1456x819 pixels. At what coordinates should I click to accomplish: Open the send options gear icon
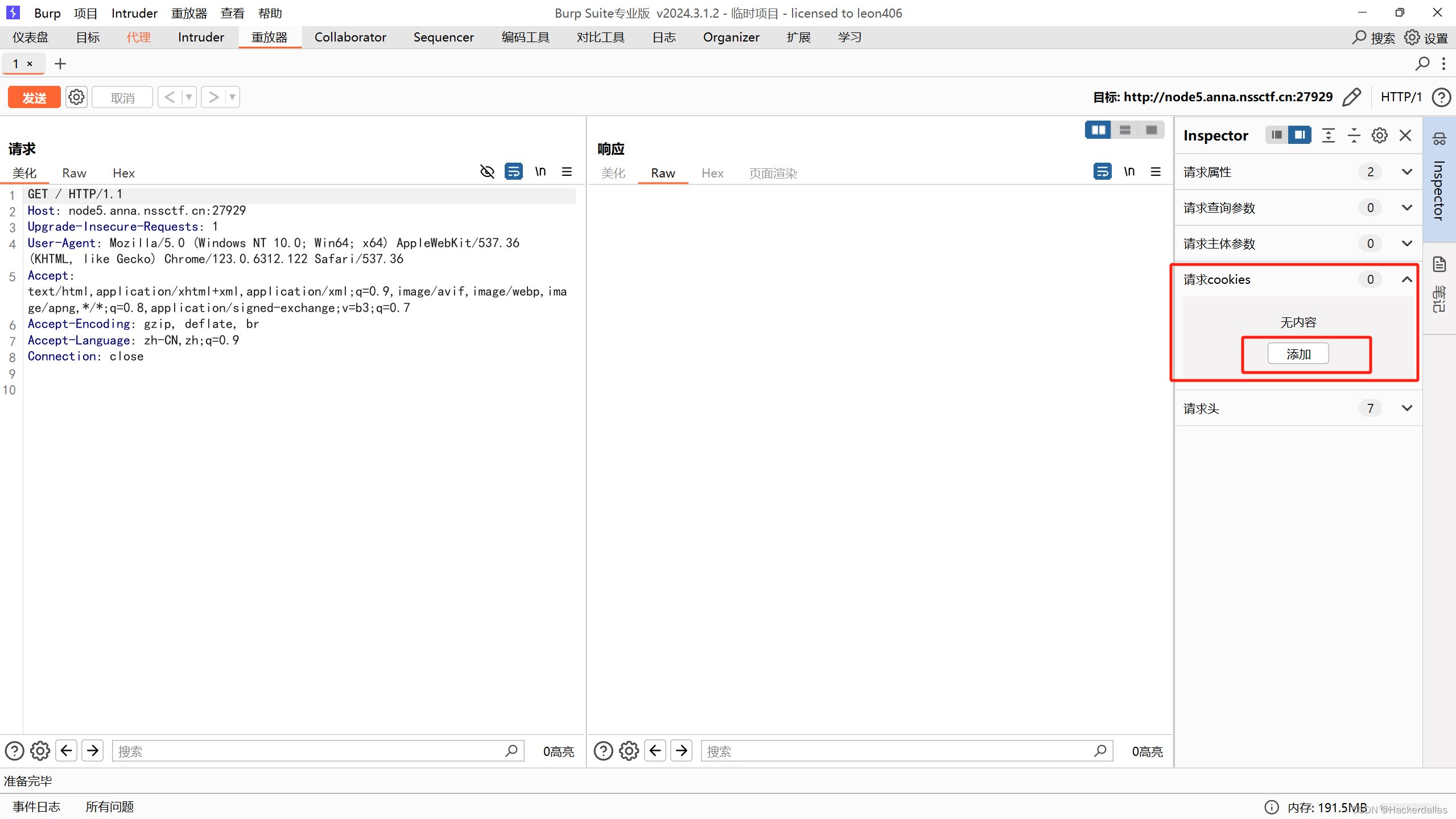(x=76, y=97)
